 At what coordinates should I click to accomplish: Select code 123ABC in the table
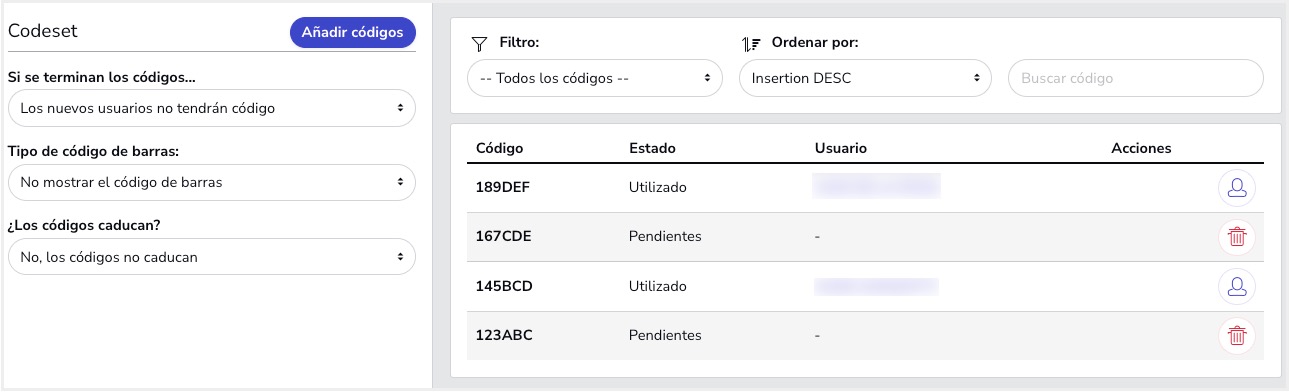click(x=504, y=336)
